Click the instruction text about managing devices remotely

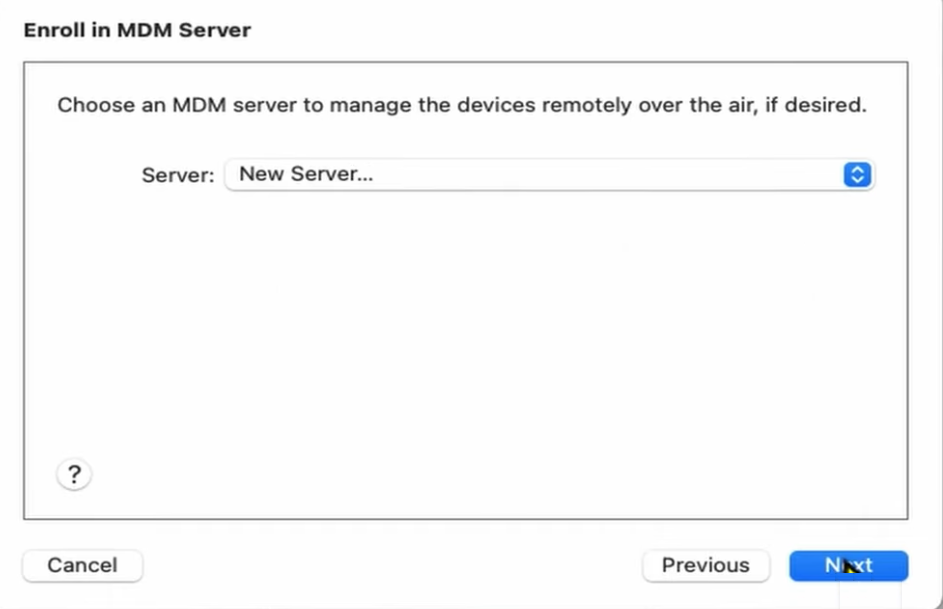tap(463, 105)
